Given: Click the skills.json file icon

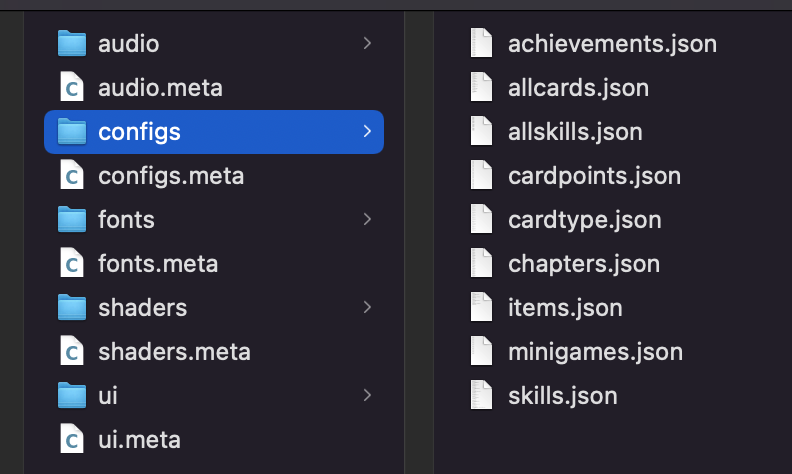Looking at the screenshot, I should [482, 395].
